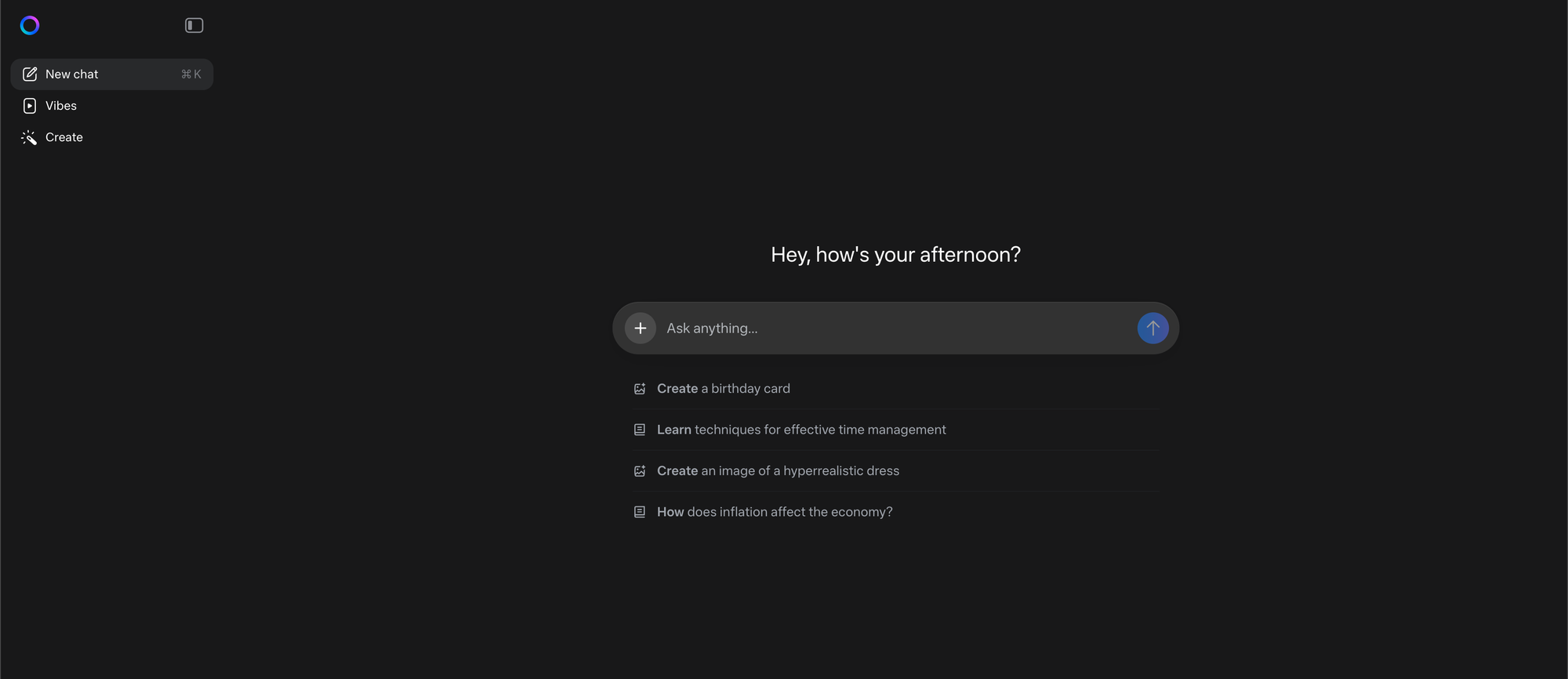
Task: Click the Meta AI ring logo
Action: (x=30, y=26)
